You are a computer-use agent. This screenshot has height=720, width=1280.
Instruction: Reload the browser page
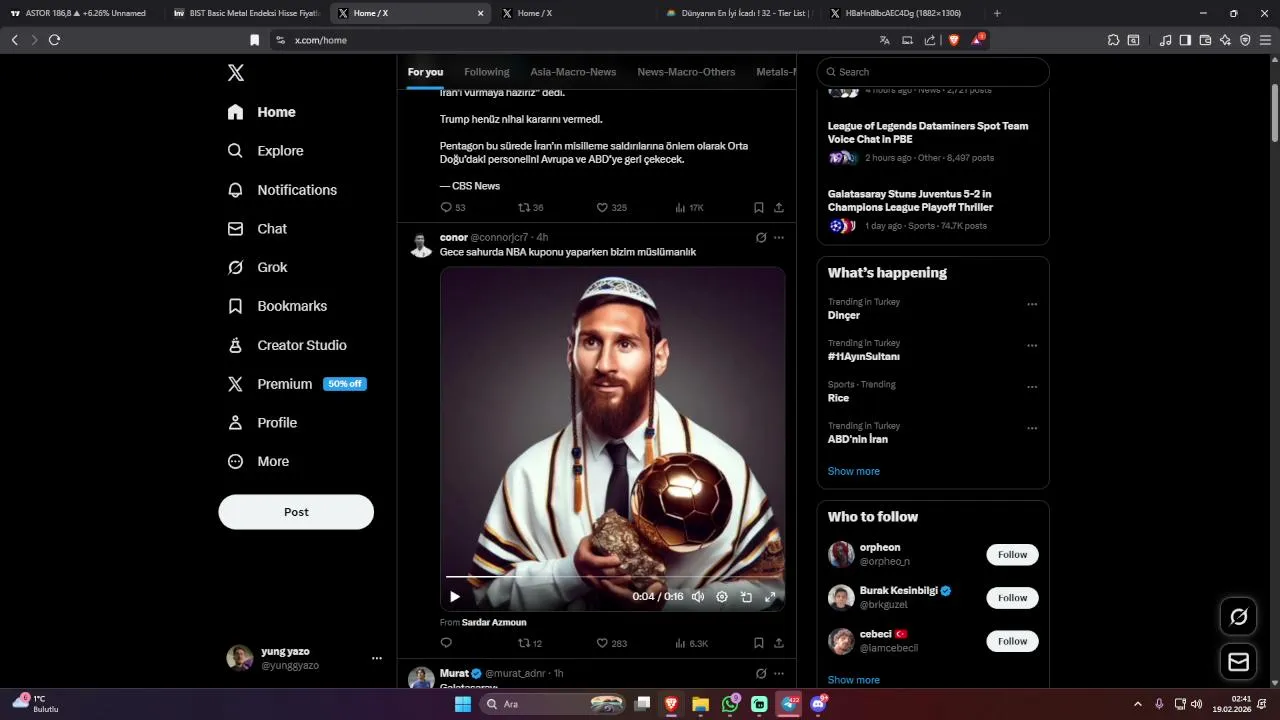coord(54,40)
